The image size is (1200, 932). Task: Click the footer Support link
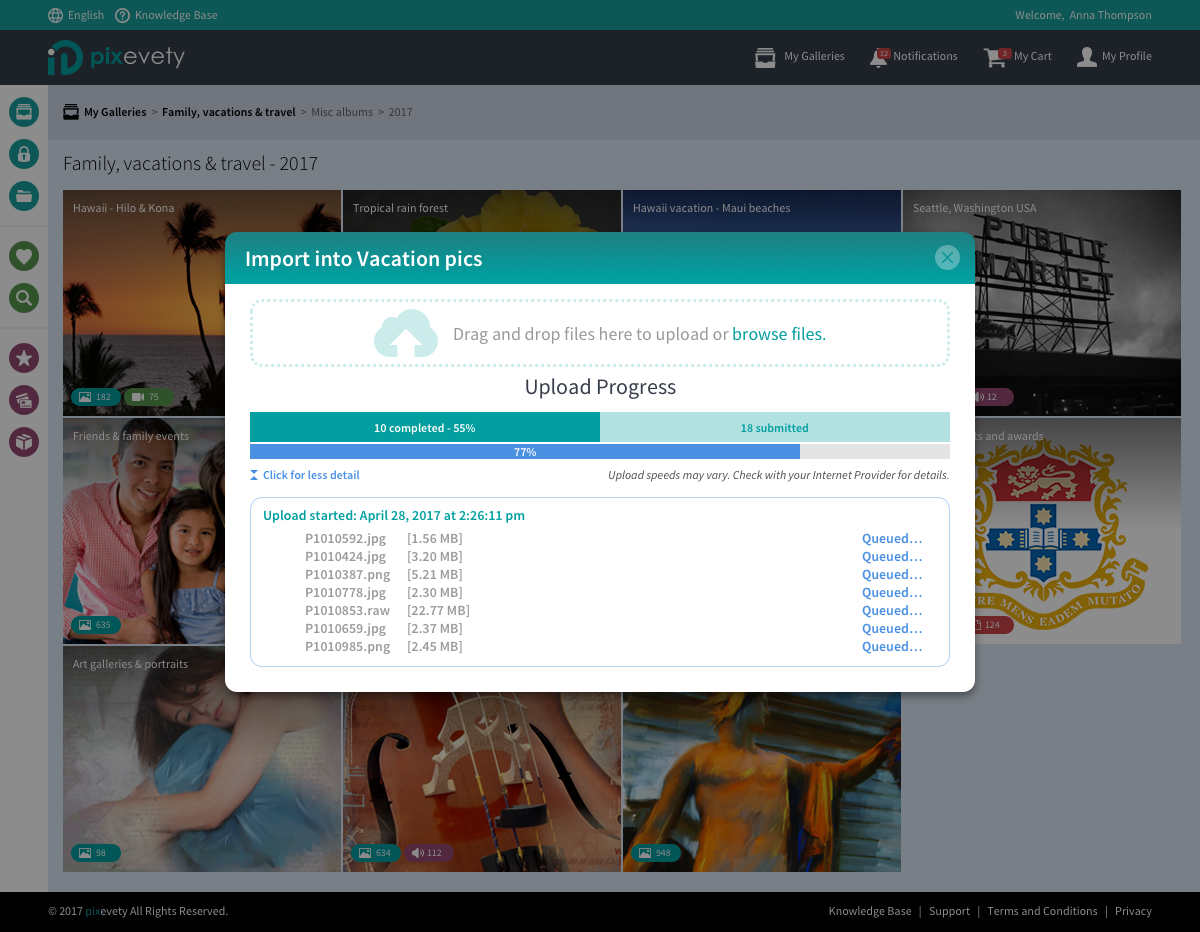(x=949, y=911)
